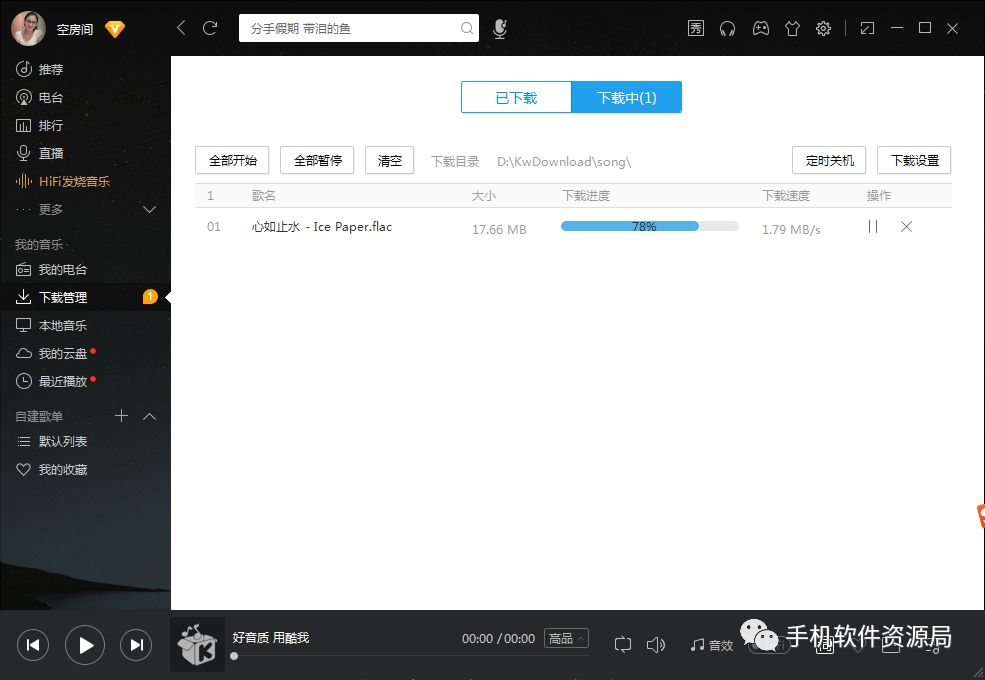Viewport: 985px width, 680px height.
Task: Open 我的收藏 favorites
Action: [52, 469]
